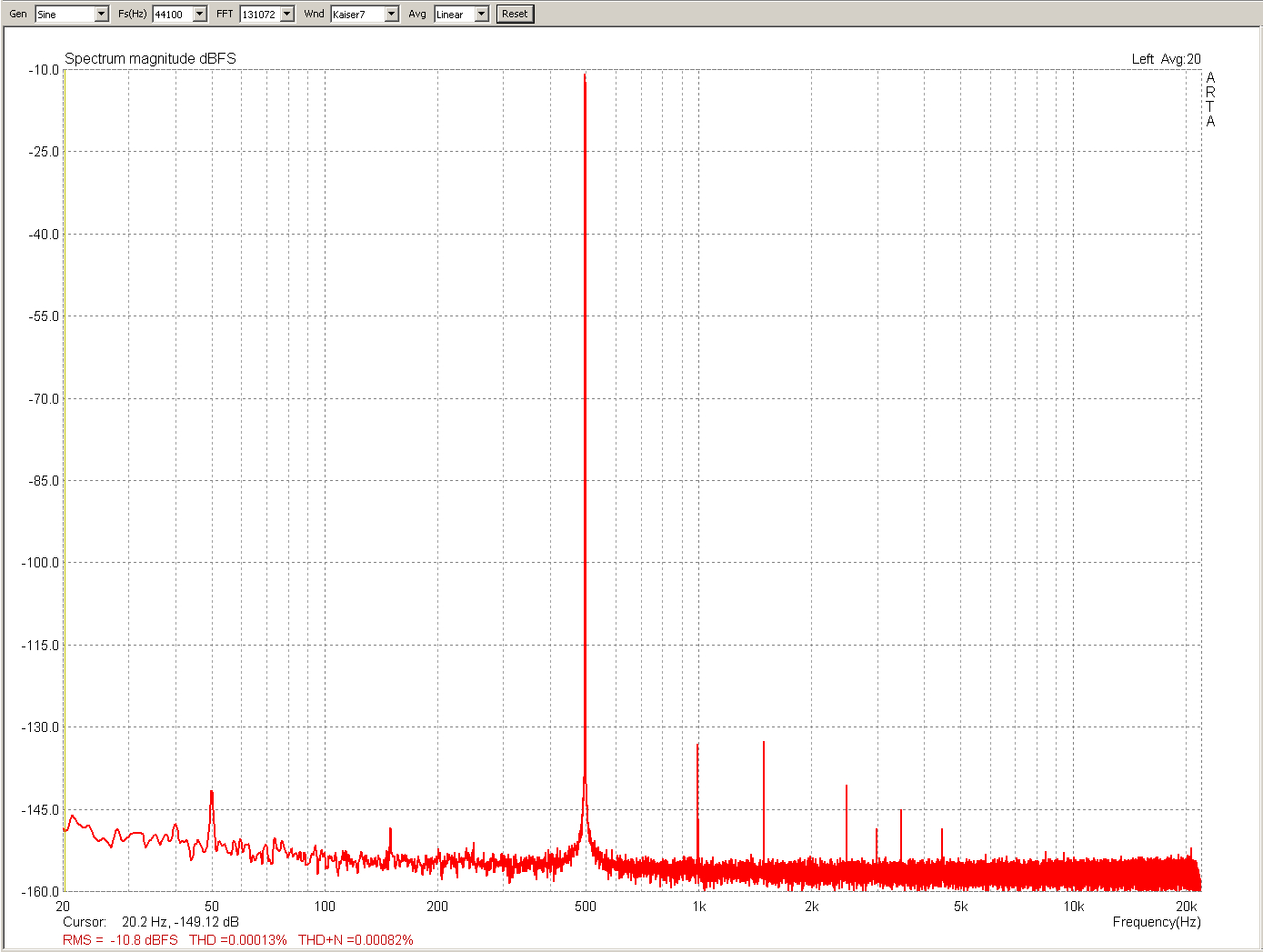The height and width of the screenshot is (952, 1263).
Task: Click the 200 x-axis label
Action: [437, 907]
